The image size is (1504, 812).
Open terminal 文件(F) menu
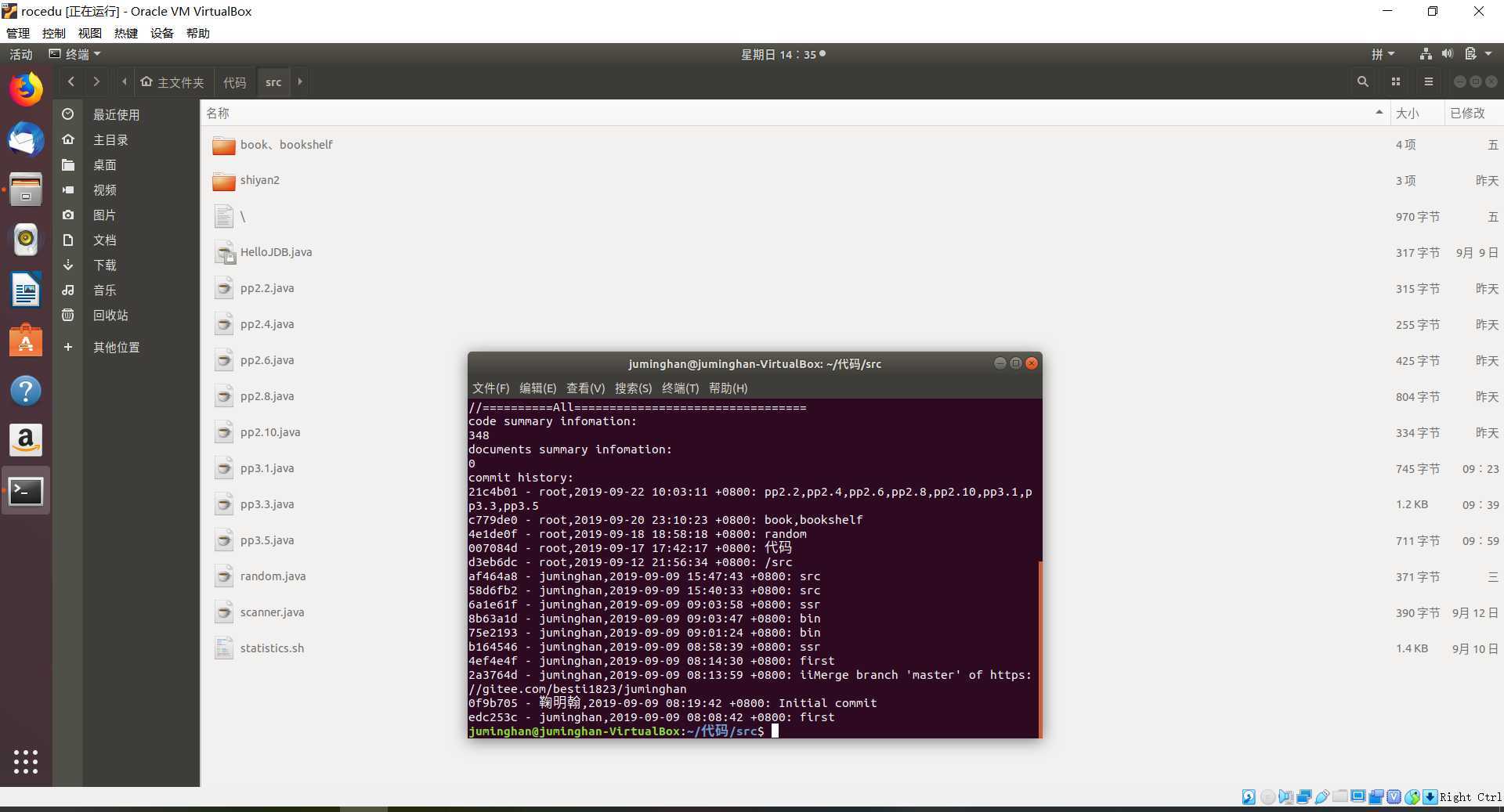click(490, 388)
